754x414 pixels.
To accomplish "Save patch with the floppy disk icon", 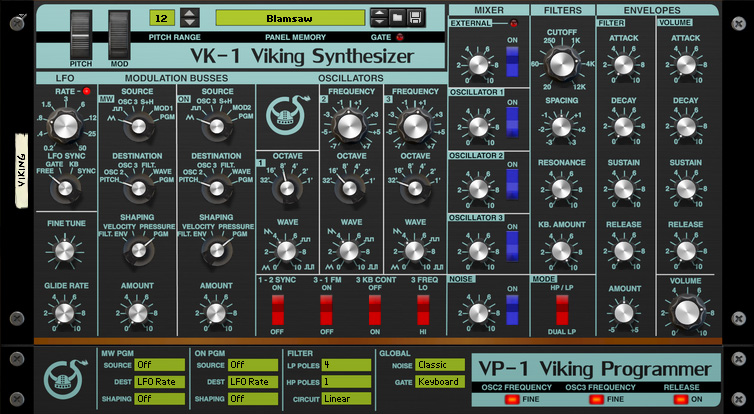I will (x=415, y=18).
